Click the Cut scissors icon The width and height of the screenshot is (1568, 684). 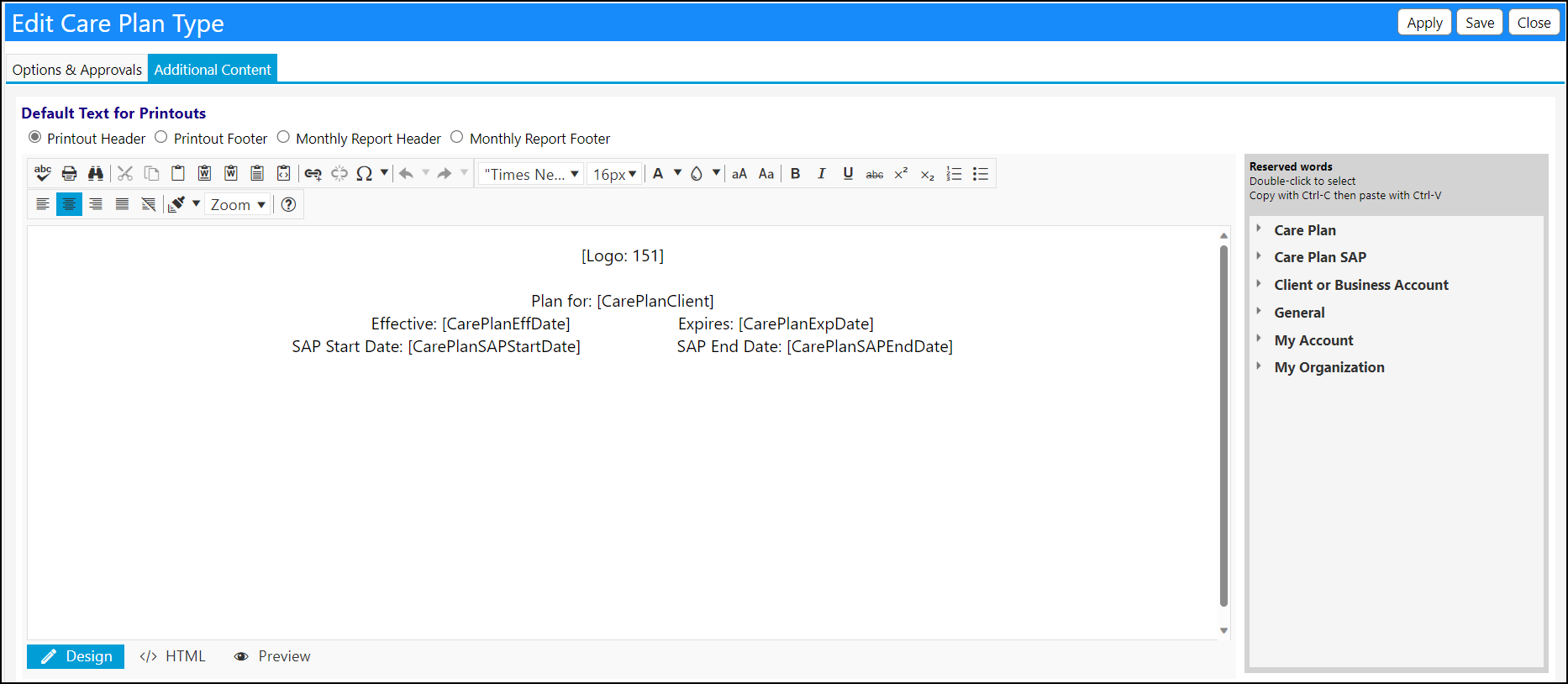pyautogui.click(x=125, y=173)
